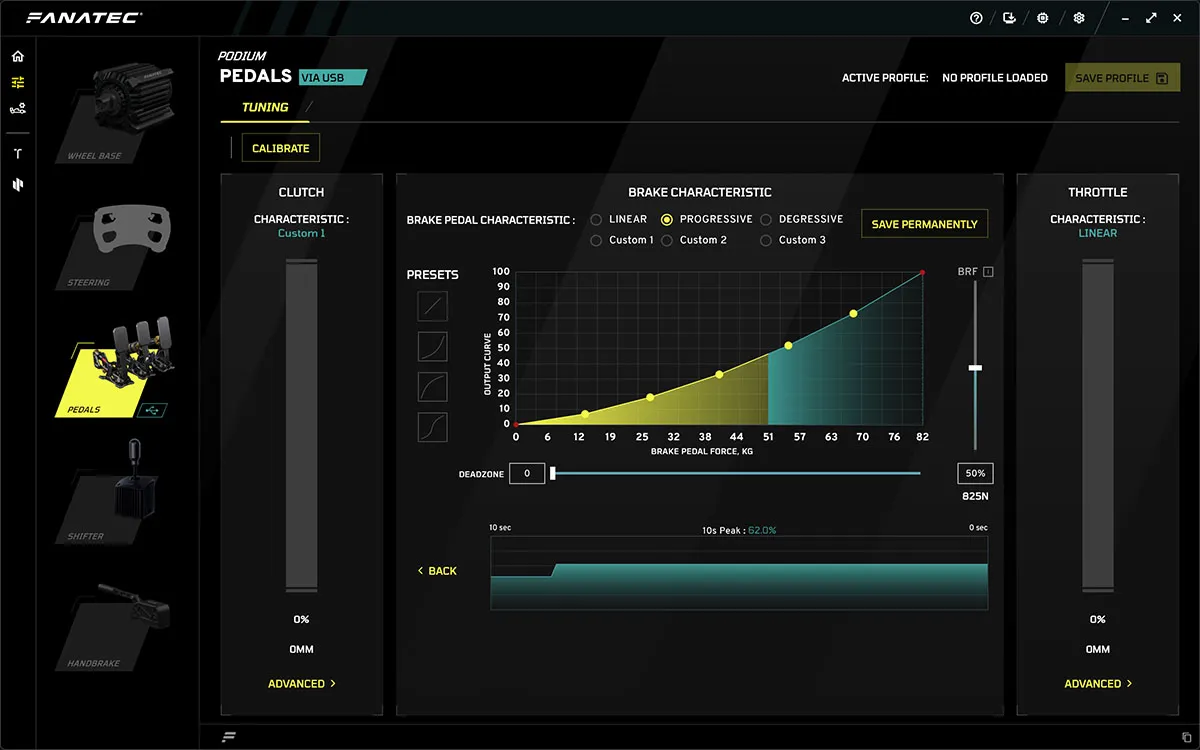Select the Custom 3 brake characteristic
Viewport: 1200px width, 750px height.
click(x=793, y=240)
